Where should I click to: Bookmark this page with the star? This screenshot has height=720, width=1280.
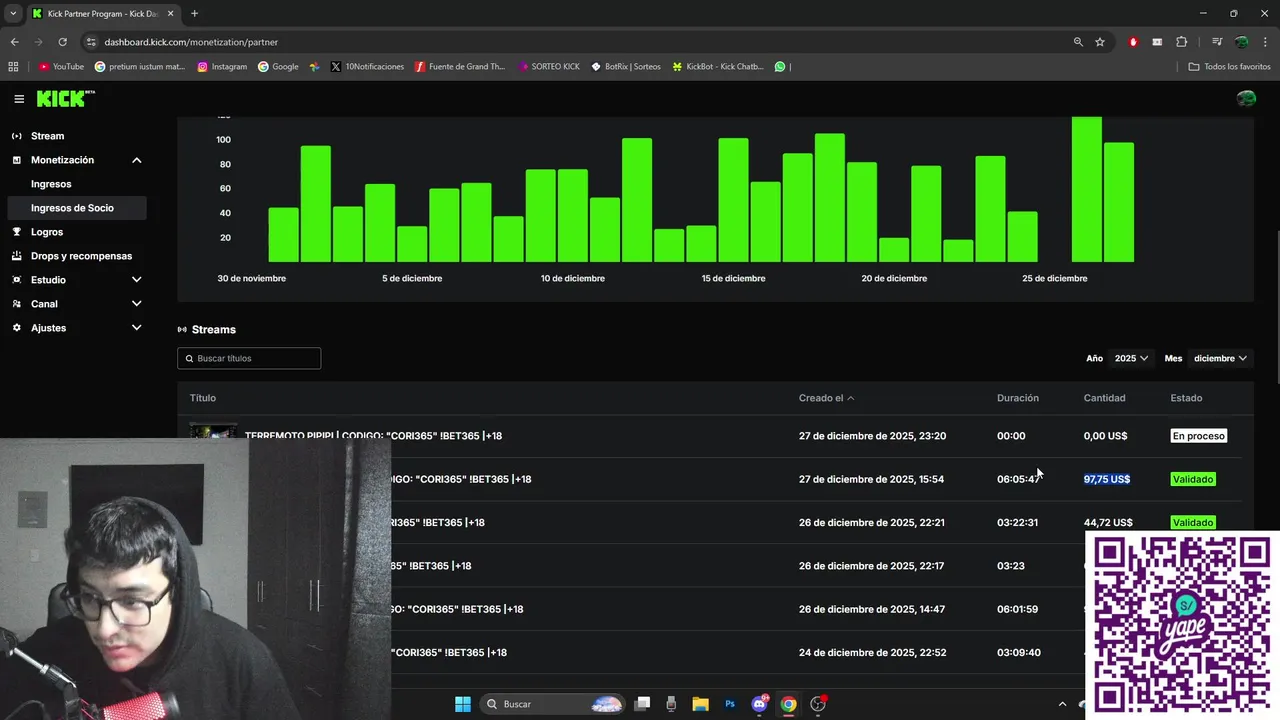tap(1100, 42)
